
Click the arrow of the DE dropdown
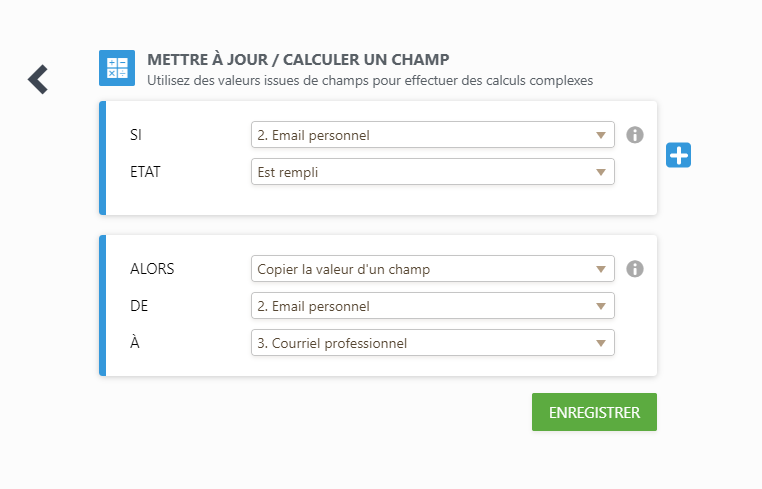pyautogui.click(x=601, y=306)
